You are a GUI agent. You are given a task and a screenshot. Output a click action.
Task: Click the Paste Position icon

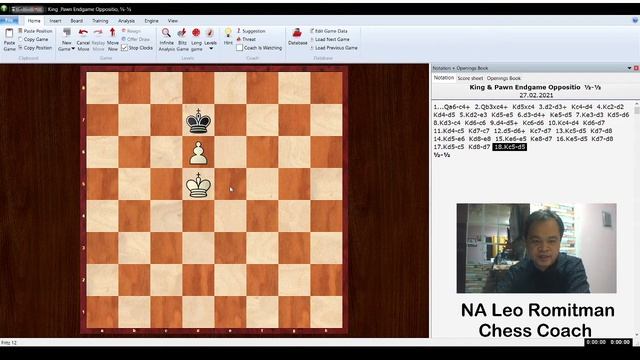click(20, 31)
